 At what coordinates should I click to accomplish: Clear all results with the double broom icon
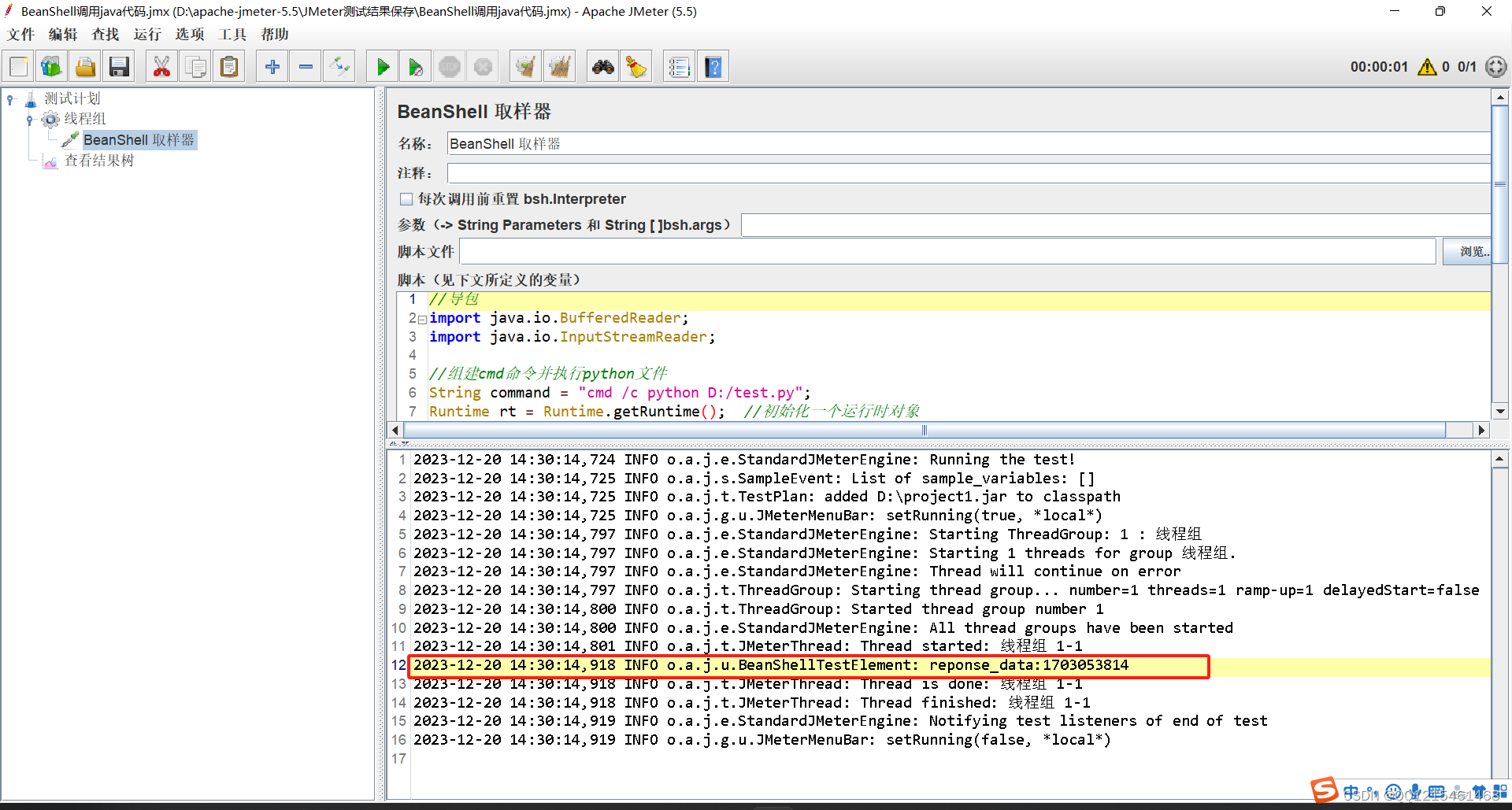[560, 67]
